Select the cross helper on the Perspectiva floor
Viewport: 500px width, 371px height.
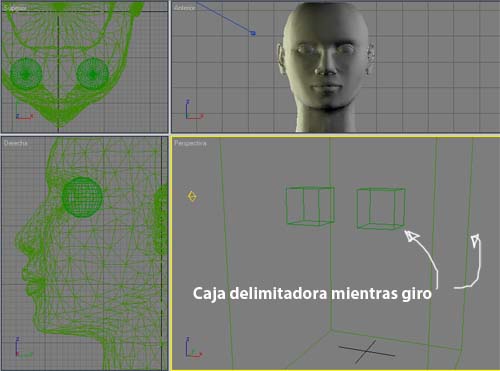tap(367, 352)
